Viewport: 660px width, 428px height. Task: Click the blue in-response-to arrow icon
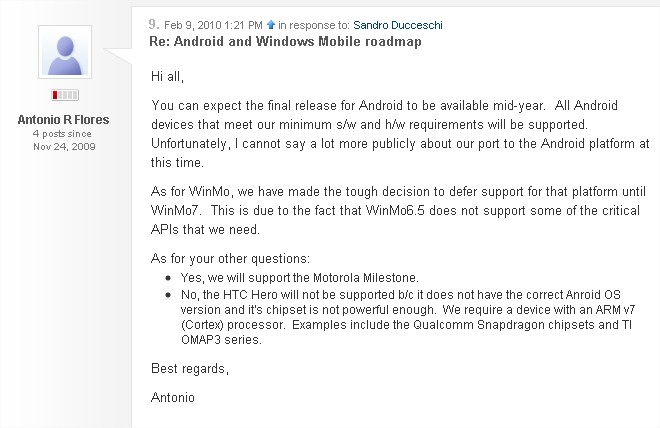click(x=271, y=22)
